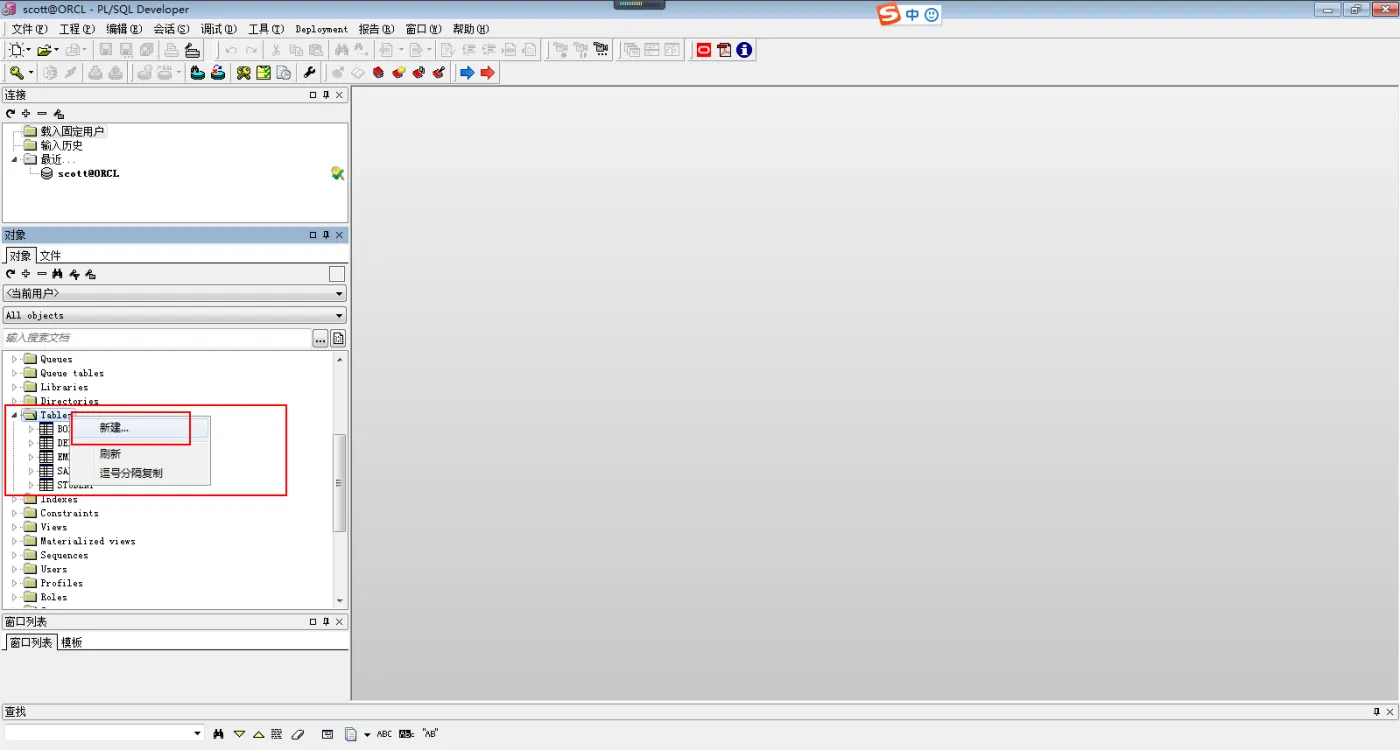
Task: Click the ... button beside search field
Action: tap(320, 338)
